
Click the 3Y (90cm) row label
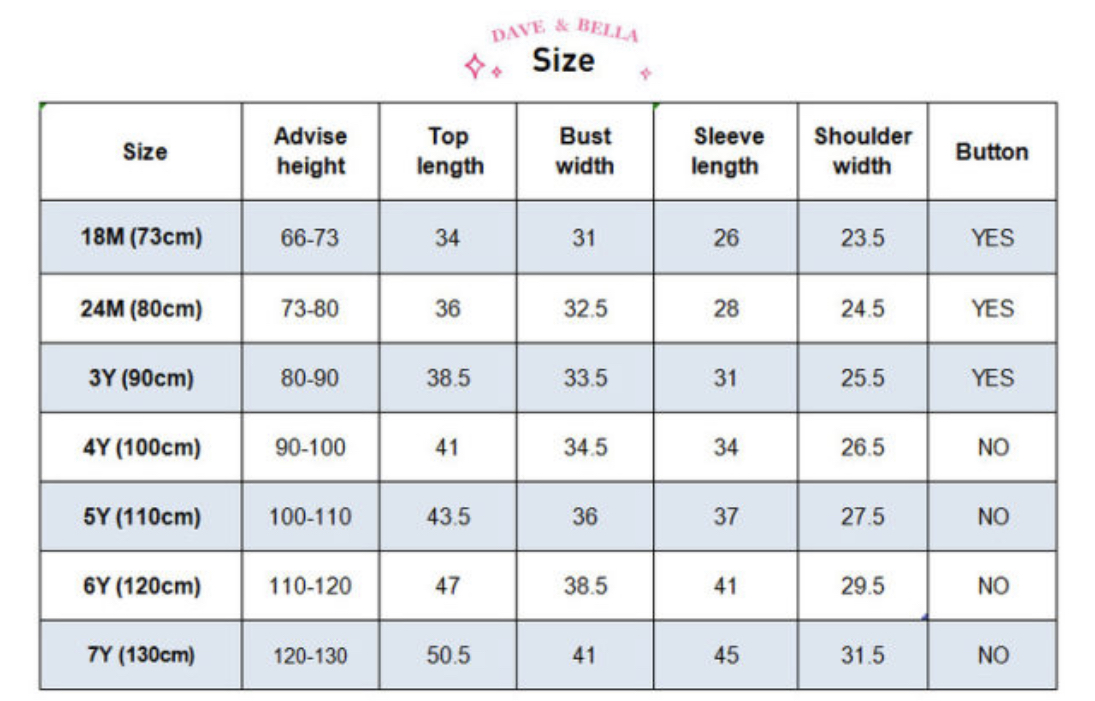click(142, 378)
